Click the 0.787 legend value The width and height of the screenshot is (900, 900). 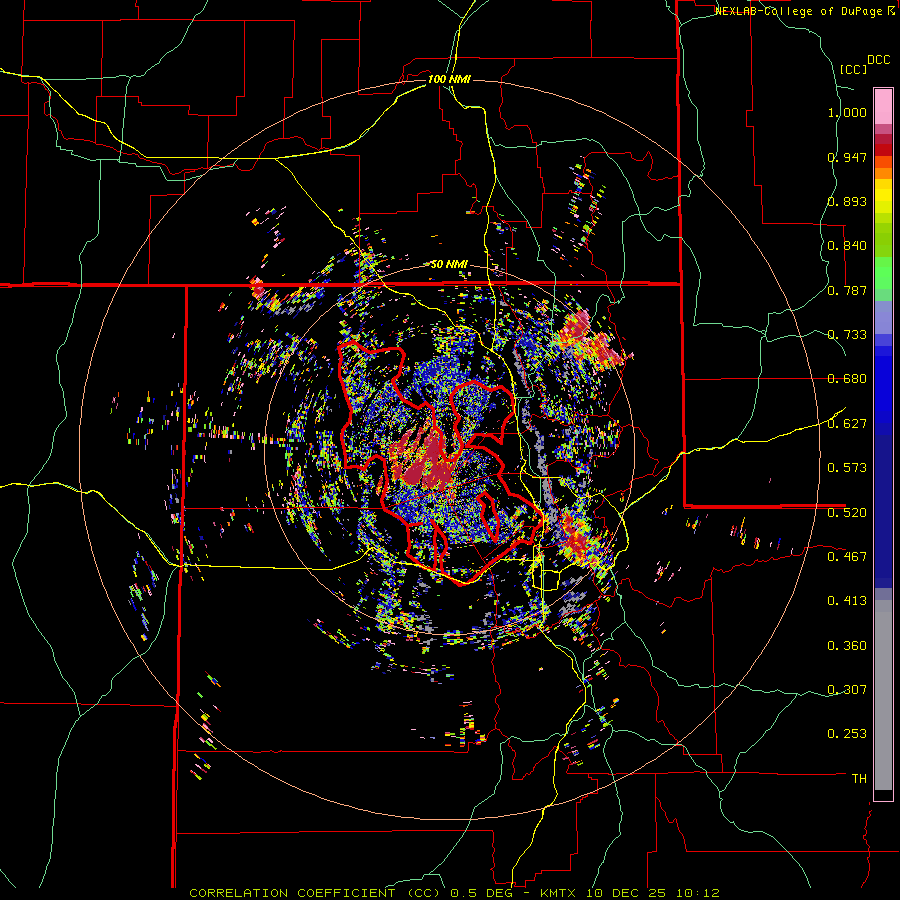[x=847, y=290]
